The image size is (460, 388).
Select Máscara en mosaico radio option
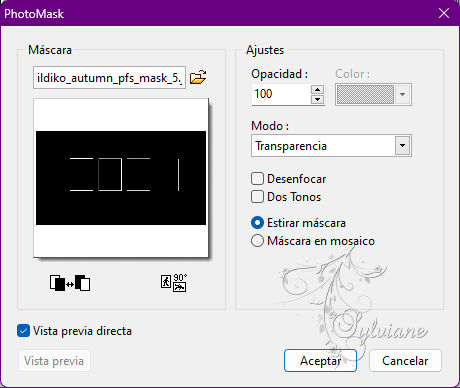coord(257,241)
